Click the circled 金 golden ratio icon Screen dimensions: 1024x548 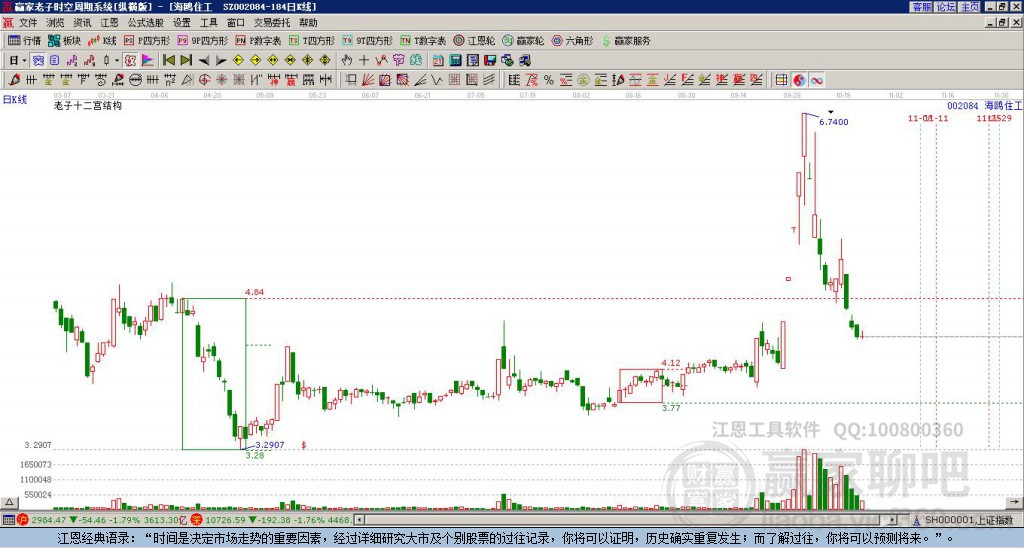coord(583,80)
